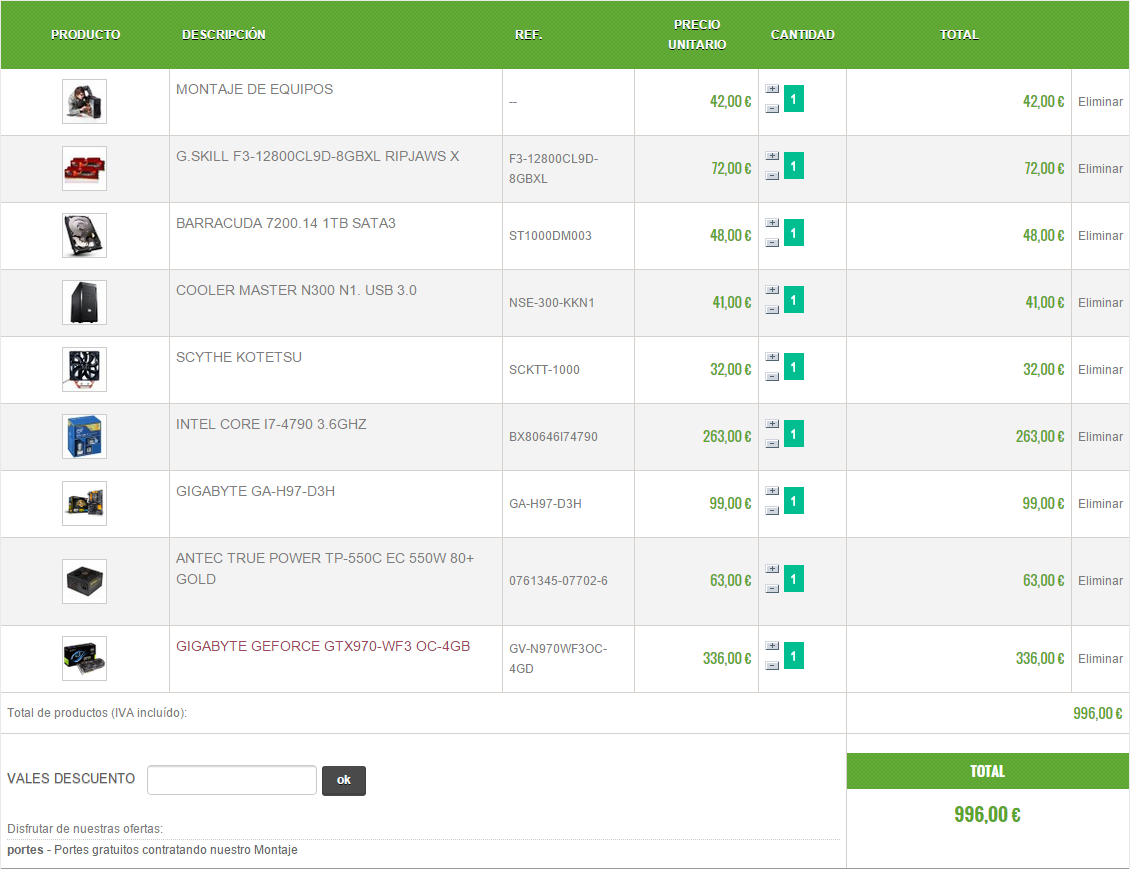
Task: Select the quantity box for INTEL CORE I7-4790
Action: click(x=793, y=434)
